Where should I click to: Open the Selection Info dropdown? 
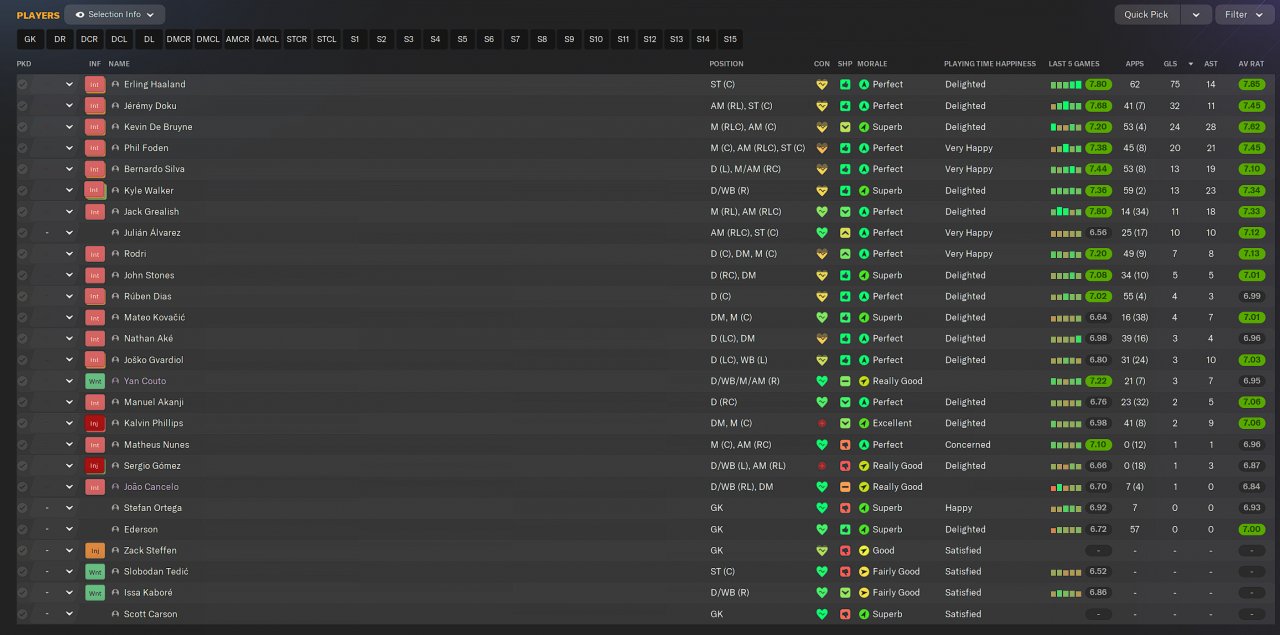115,15
